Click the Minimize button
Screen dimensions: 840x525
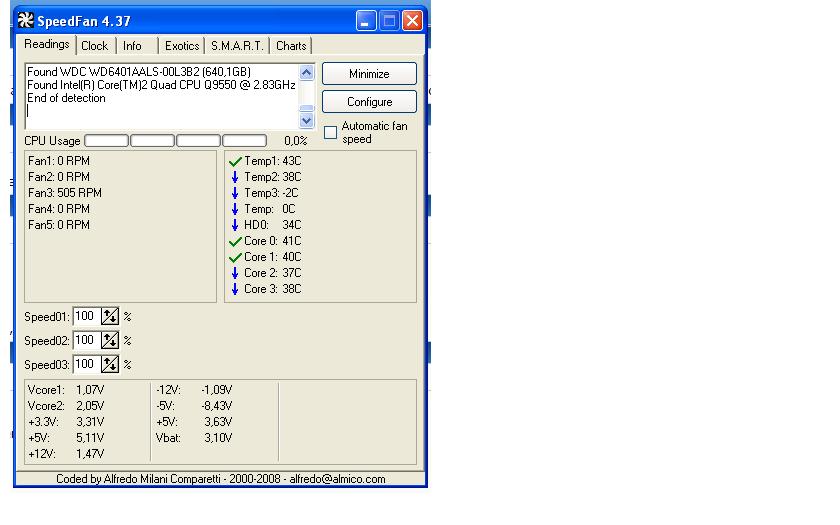(369, 74)
